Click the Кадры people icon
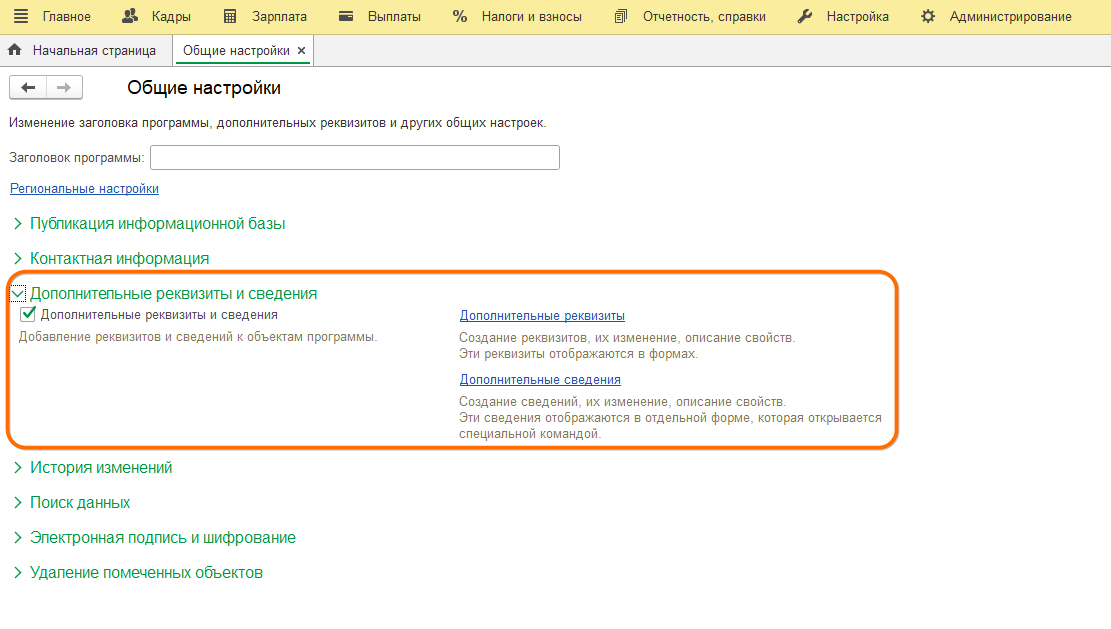1111x629 pixels. 130,16
